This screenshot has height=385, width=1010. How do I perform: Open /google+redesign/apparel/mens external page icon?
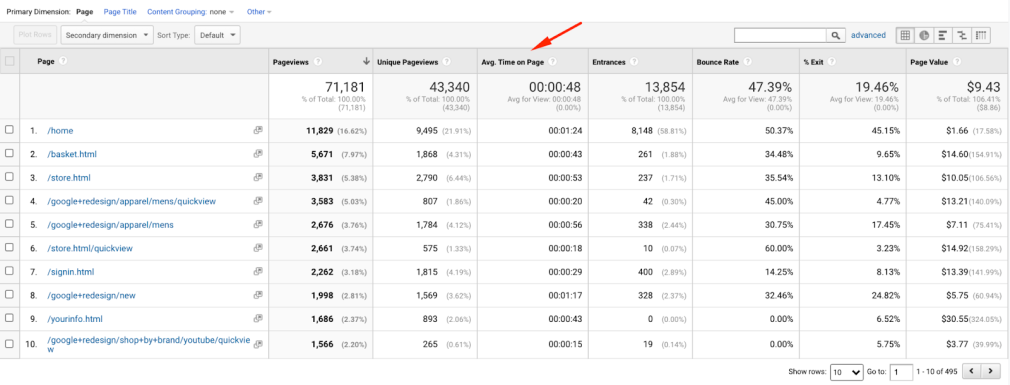pyautogui.click(x=258, y=225)
